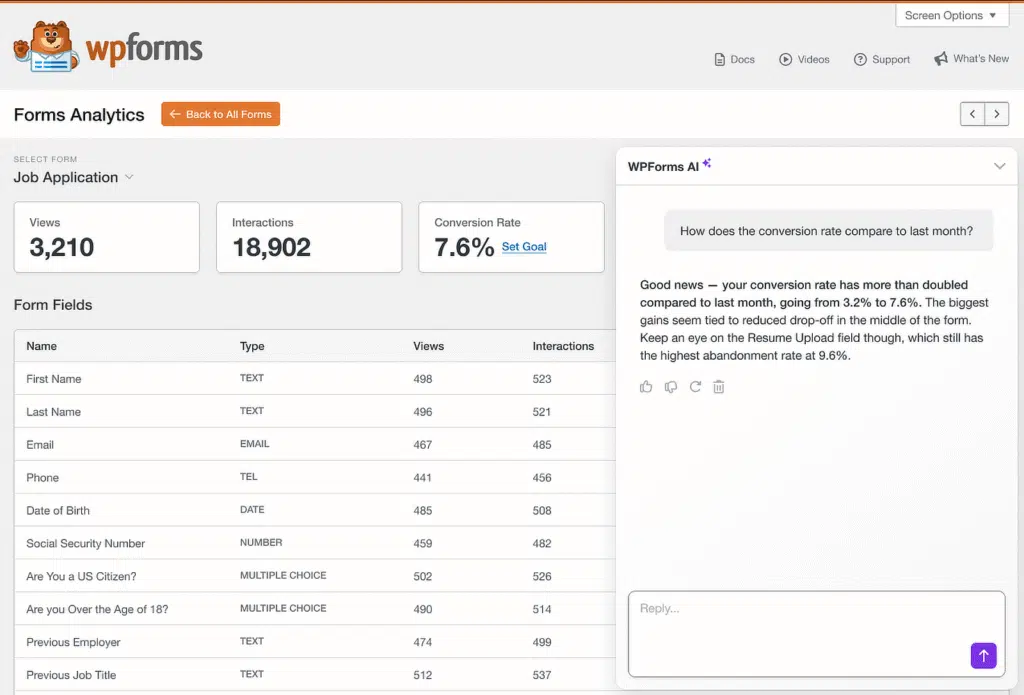Image resolution: width=1024 pixels, height=695 pixels.
Task: Select the Email field name
Action: 40,445
